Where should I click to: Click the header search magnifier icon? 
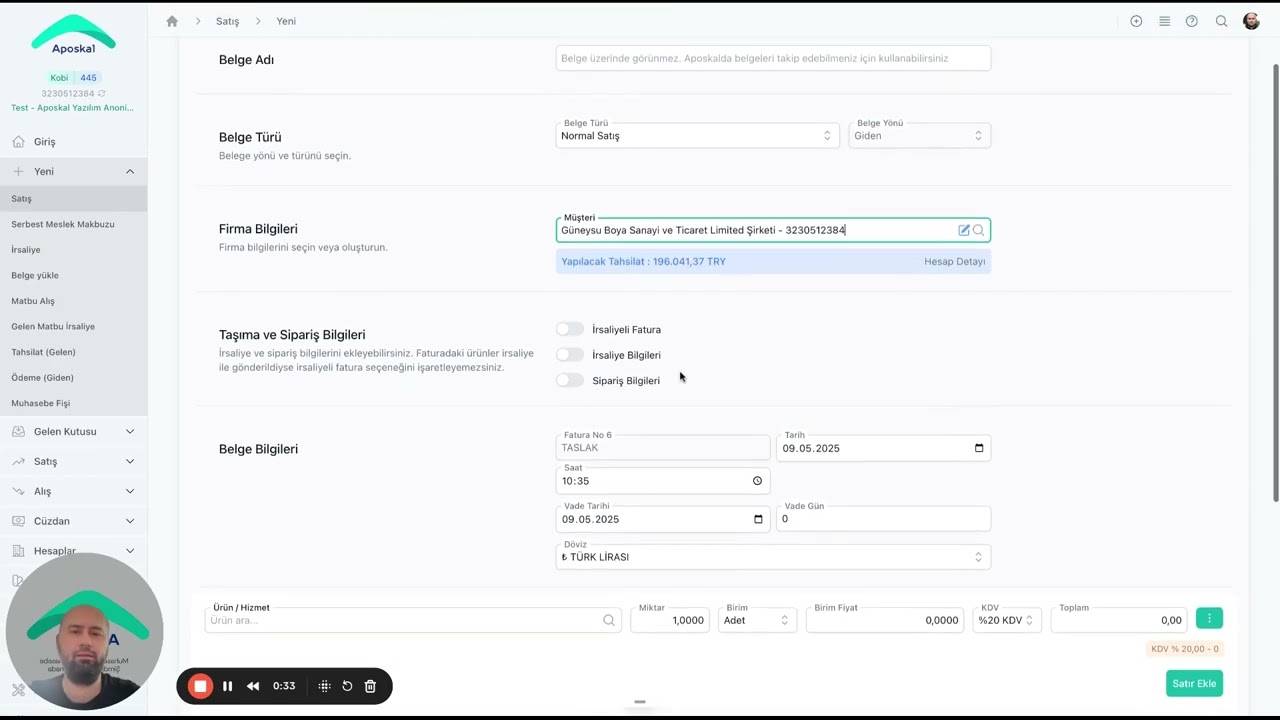pyautogui.click(x=1221, y=21)
